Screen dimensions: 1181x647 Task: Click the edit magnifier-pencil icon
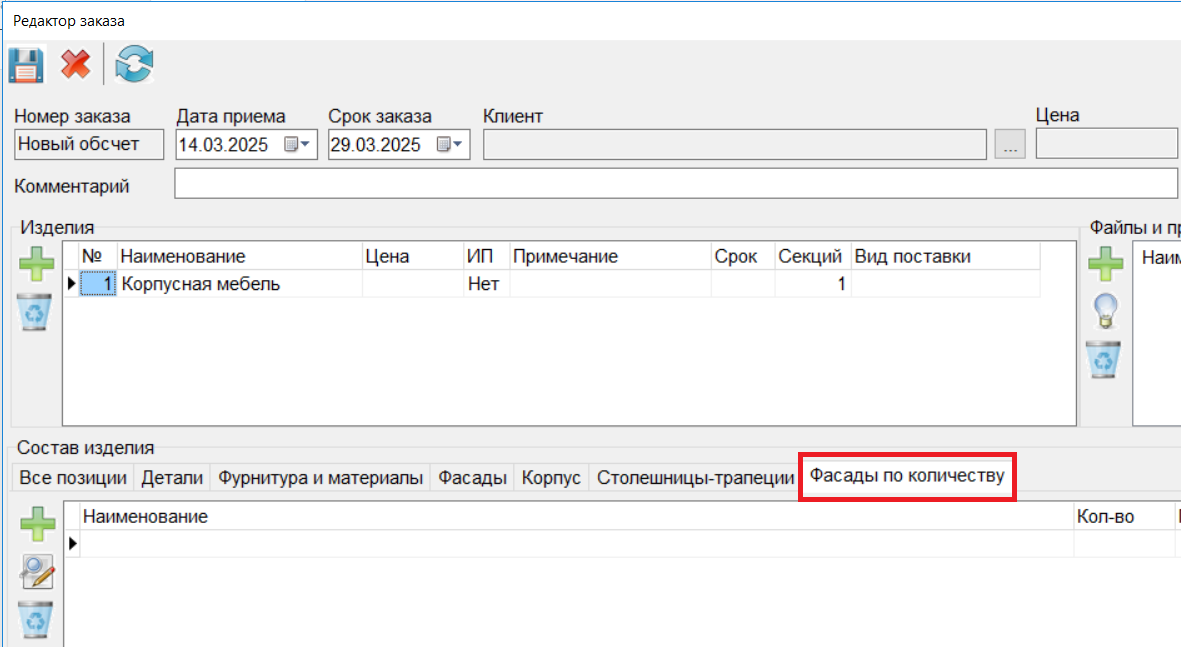38,572
